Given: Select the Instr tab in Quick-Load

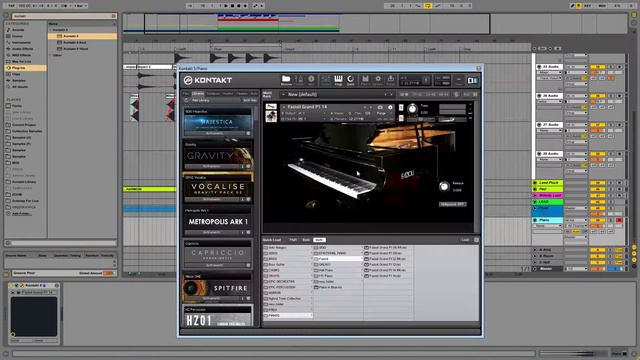Looking at the screenshot, I should pos(319,240).
